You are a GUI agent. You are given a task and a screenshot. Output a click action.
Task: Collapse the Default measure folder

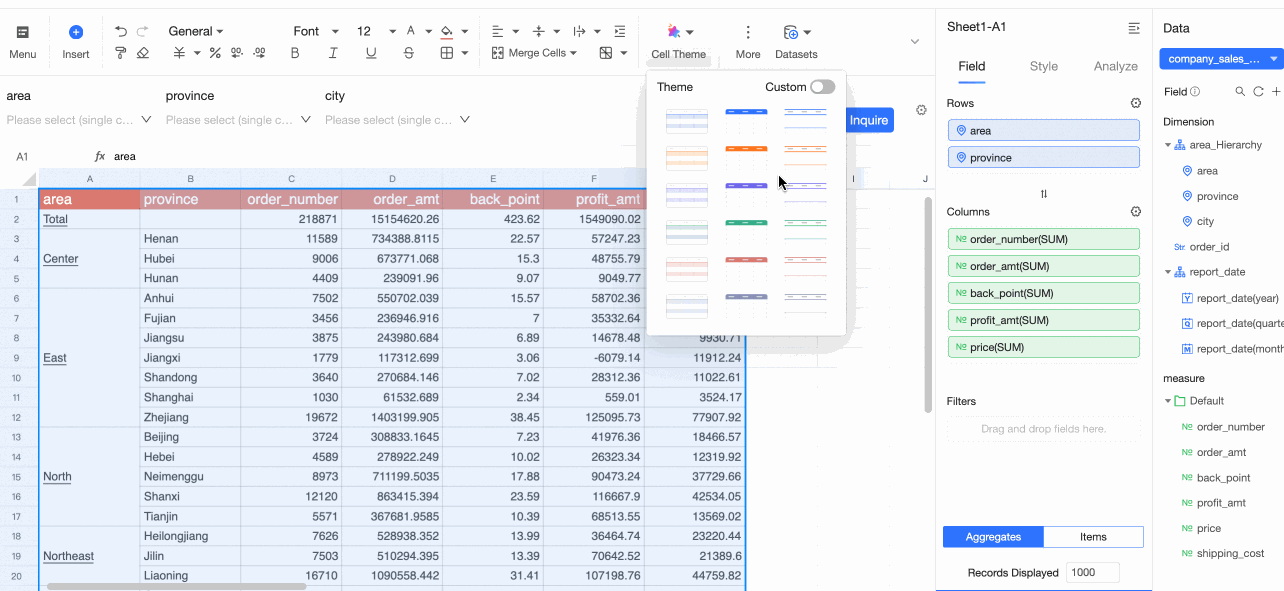pyautogui.click(x=1168, y=401)
